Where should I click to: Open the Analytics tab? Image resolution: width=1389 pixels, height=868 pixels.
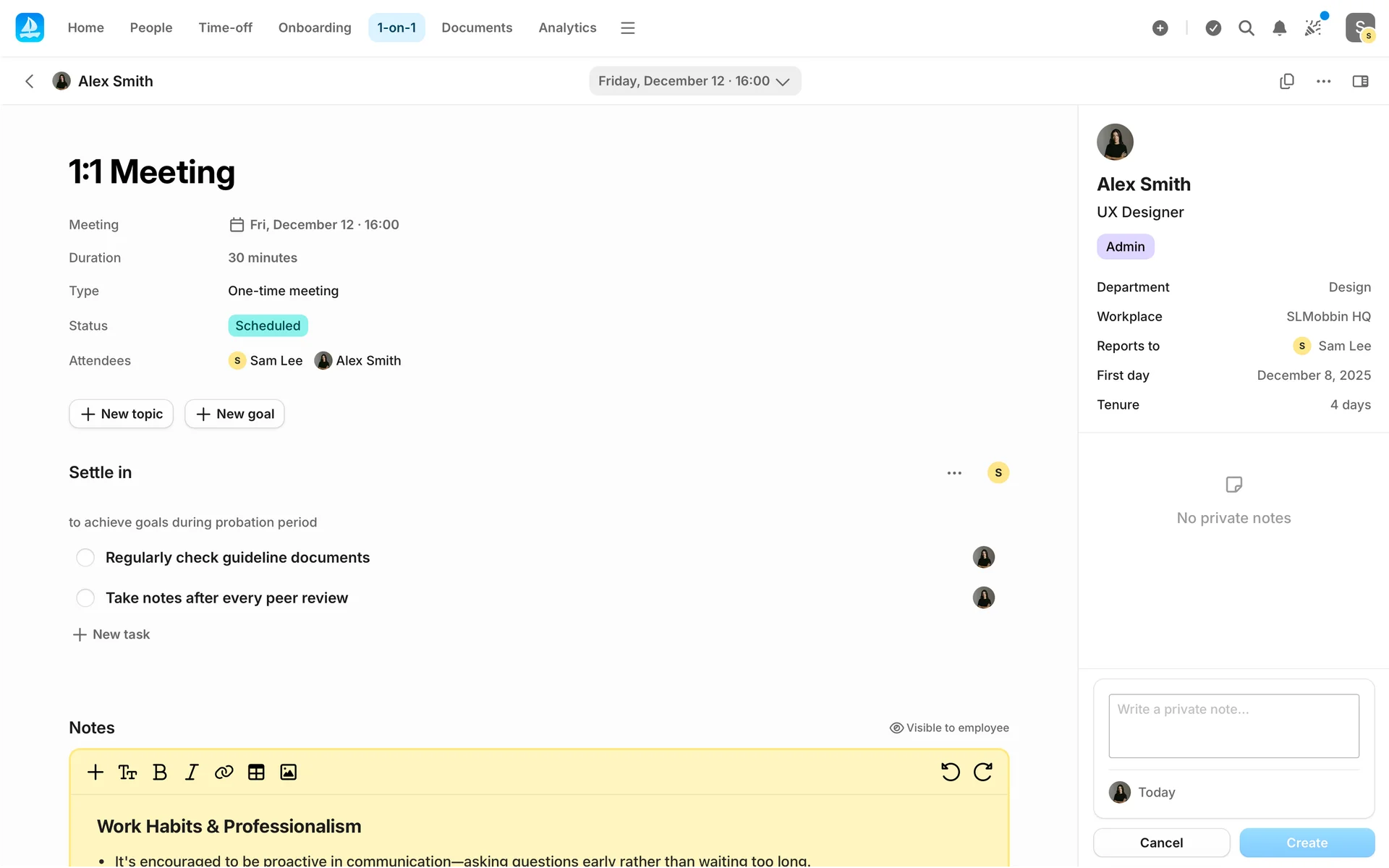click(566, 27)
